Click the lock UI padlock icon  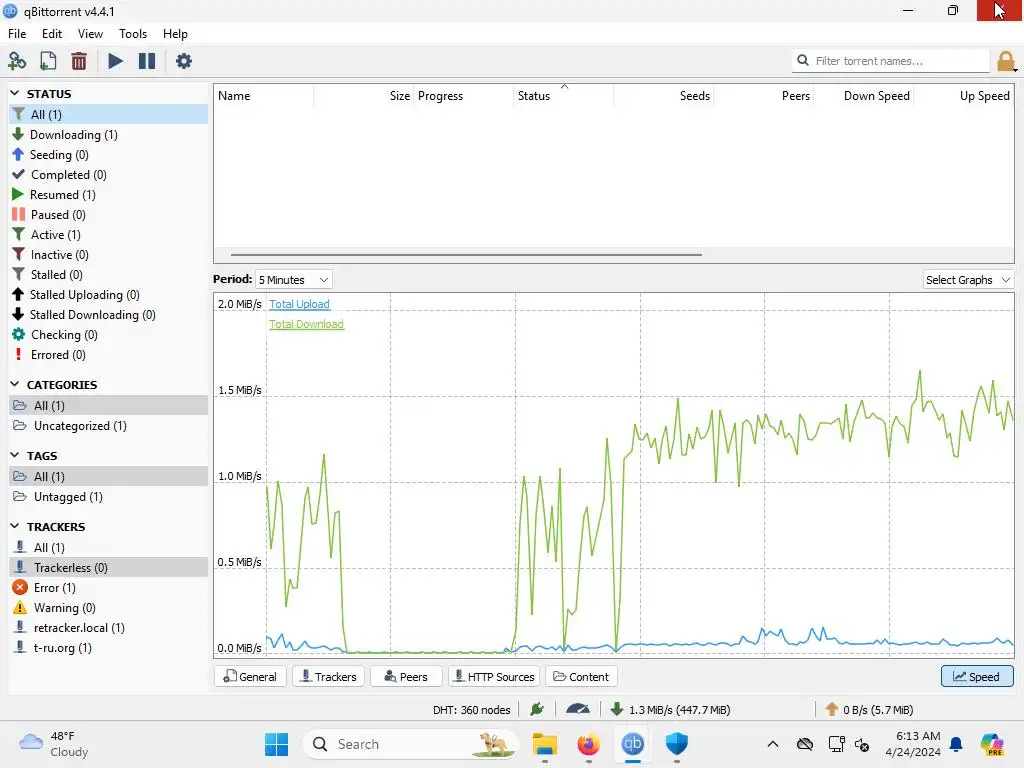1005,61
